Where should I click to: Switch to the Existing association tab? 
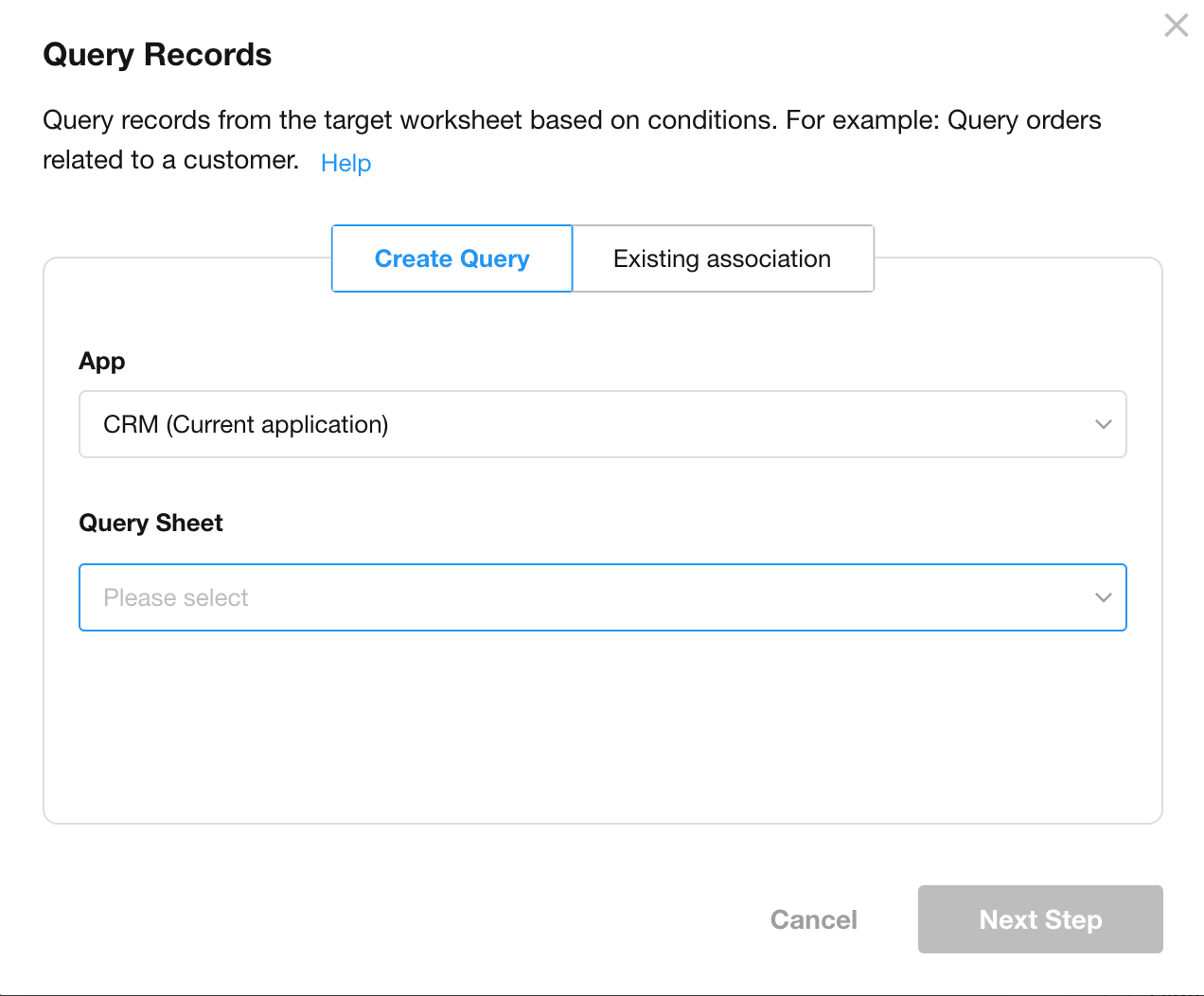(x=722, y=258)
